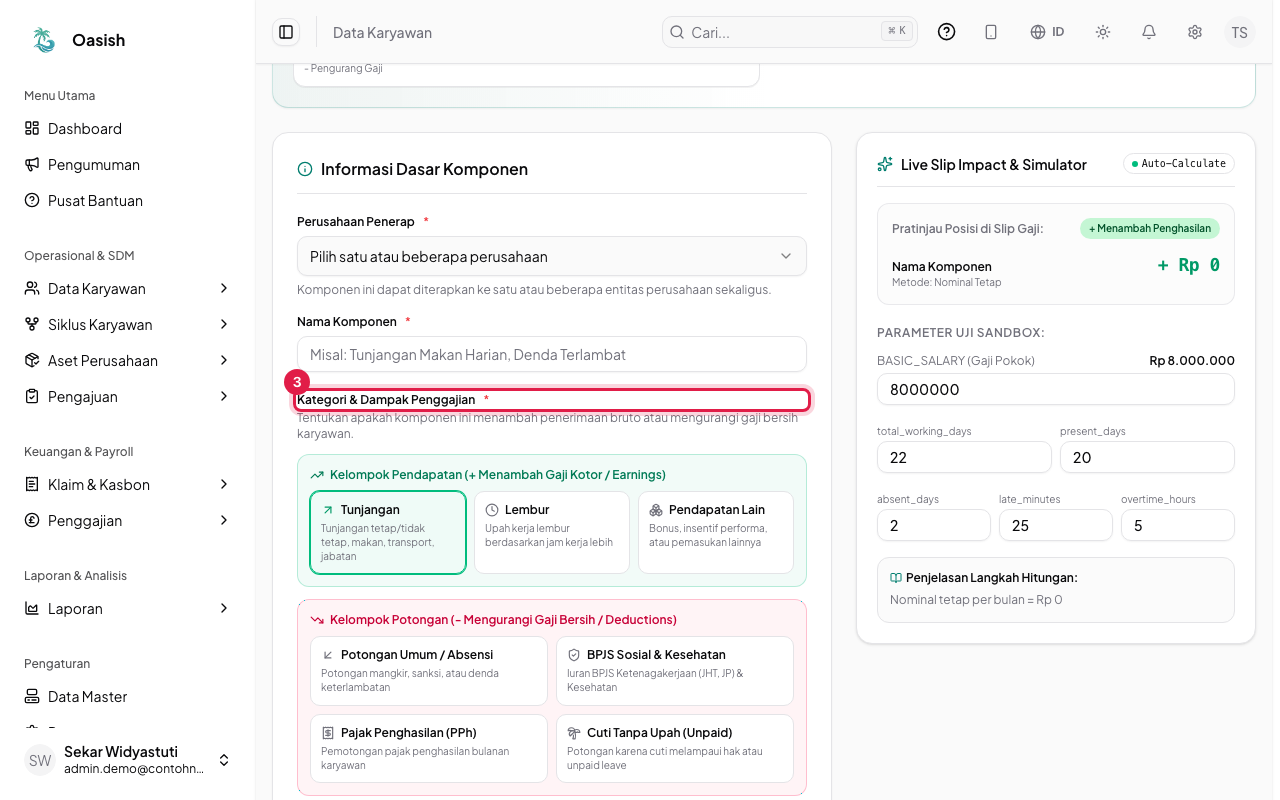Open Pusat Bantuan menu item
Screen dimensions: 1280x800
(x=128, y=201)
